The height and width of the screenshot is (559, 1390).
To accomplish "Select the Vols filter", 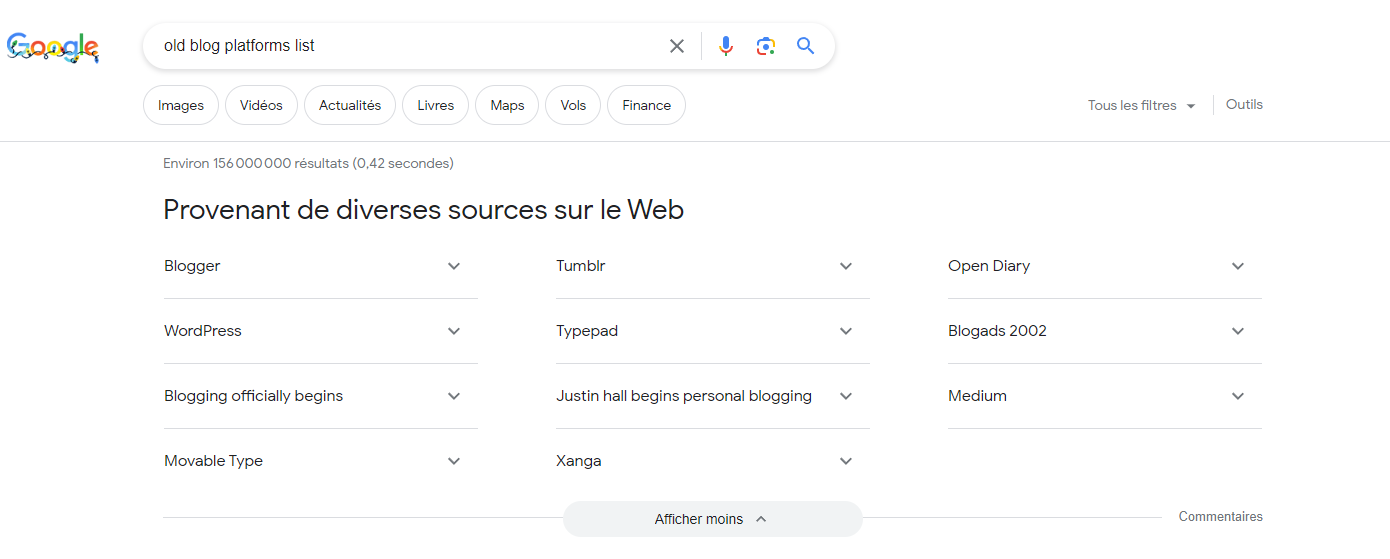I will click(573, 105).
